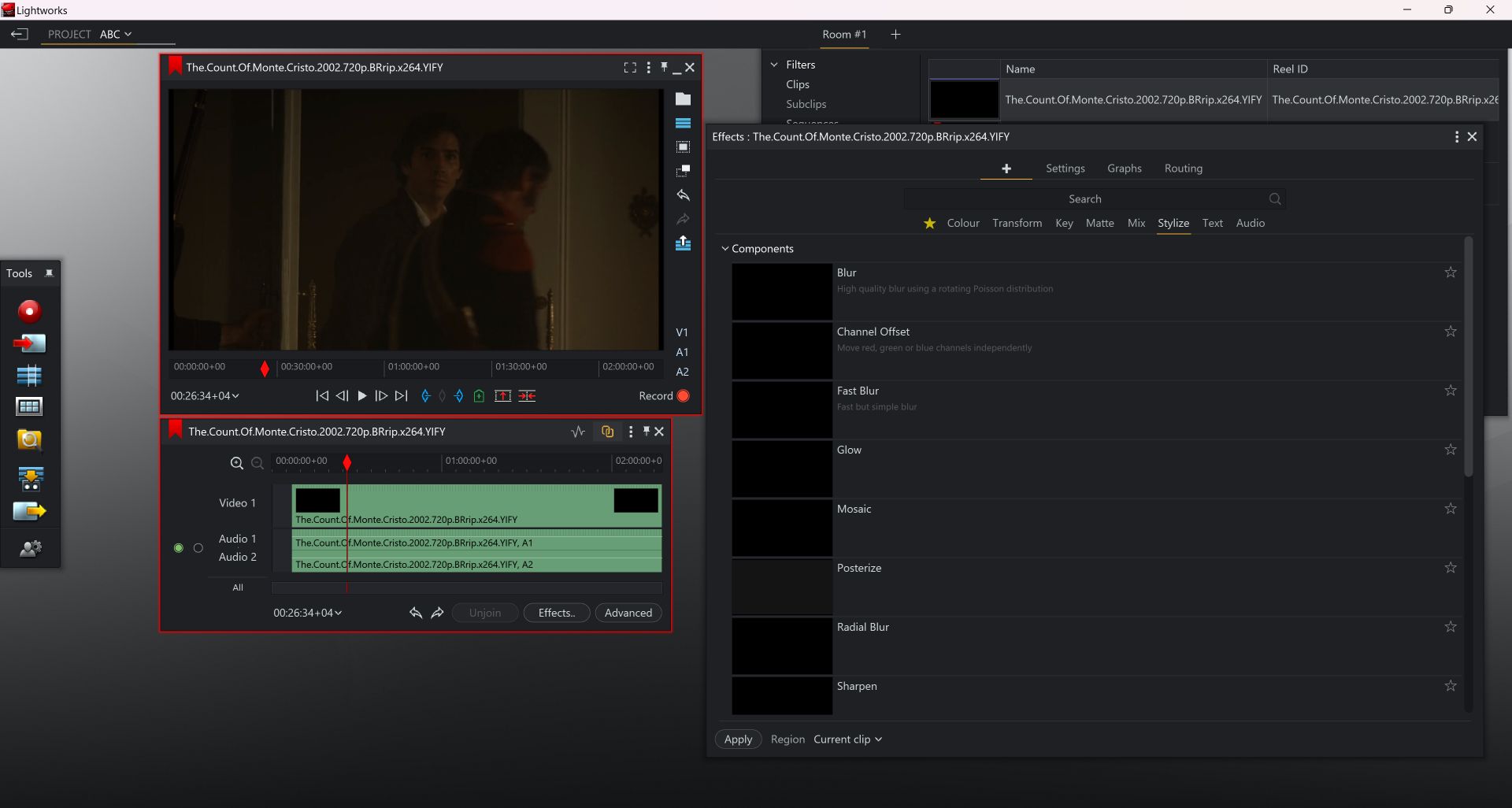Click the timeline redo arrow
The width and height of the screenshot is (1512, 808).
[438, 613]
